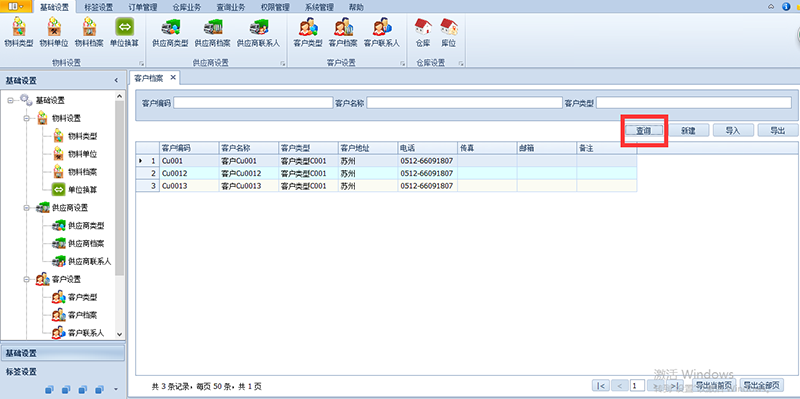Open 客户类型 from the ribbon toolbar
800x399 pixels.
click(x=308, y=32)
